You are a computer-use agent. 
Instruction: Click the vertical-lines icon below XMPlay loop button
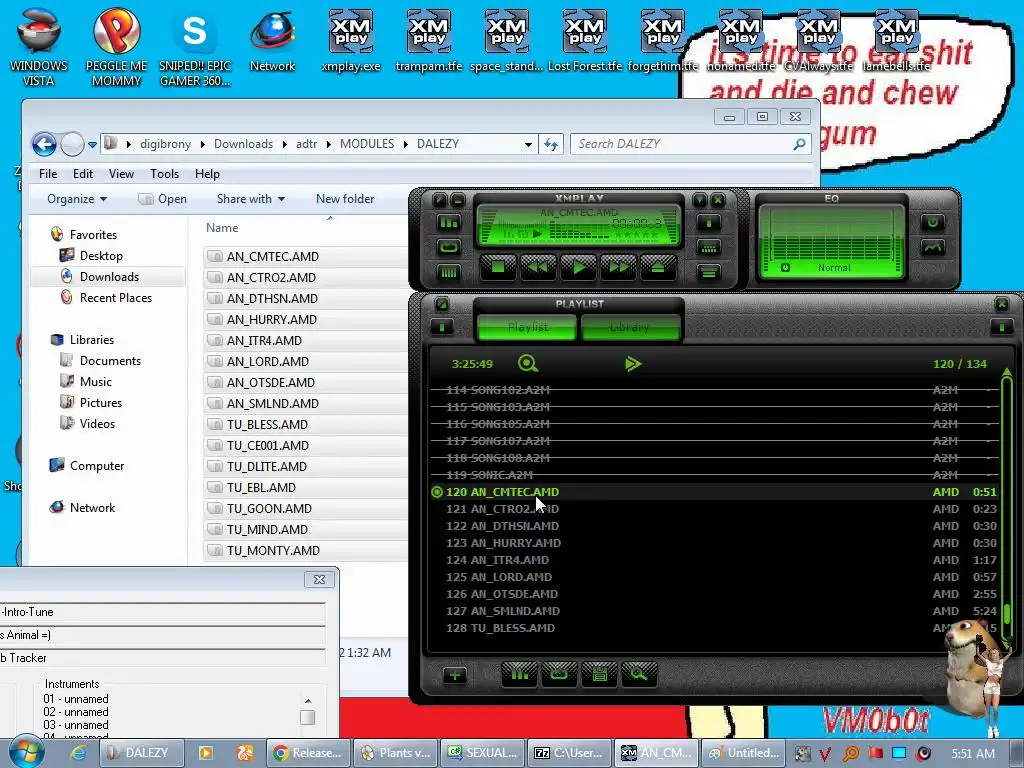pos(449,272)
